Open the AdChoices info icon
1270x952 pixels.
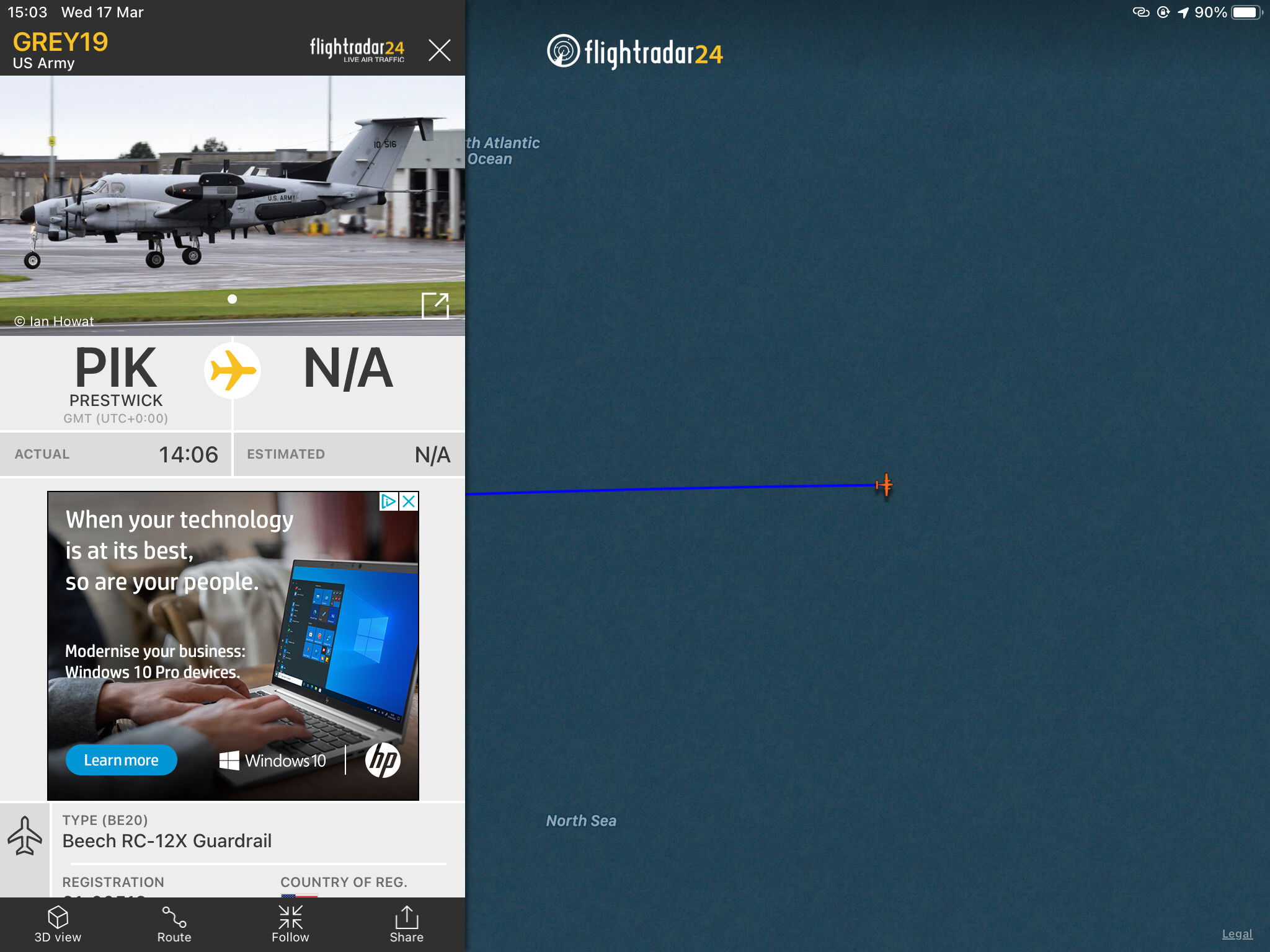coord(389,501)
